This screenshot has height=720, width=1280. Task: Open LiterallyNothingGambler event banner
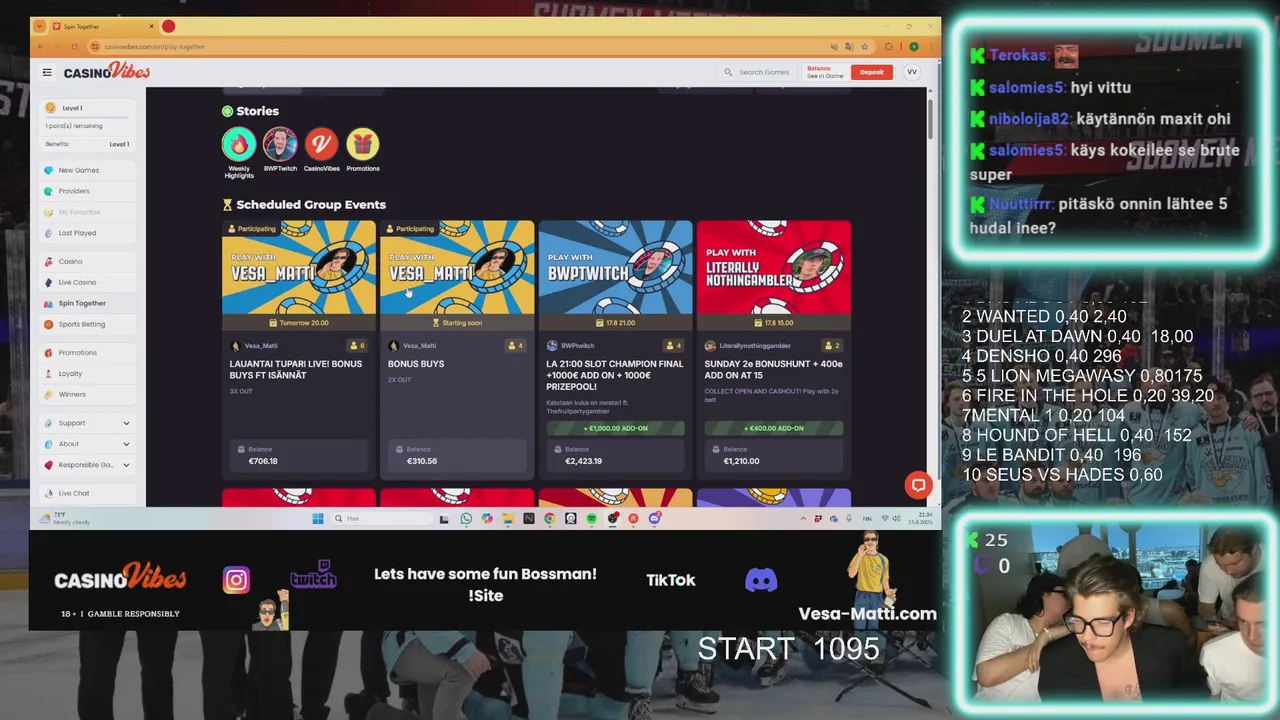point(774,268)
